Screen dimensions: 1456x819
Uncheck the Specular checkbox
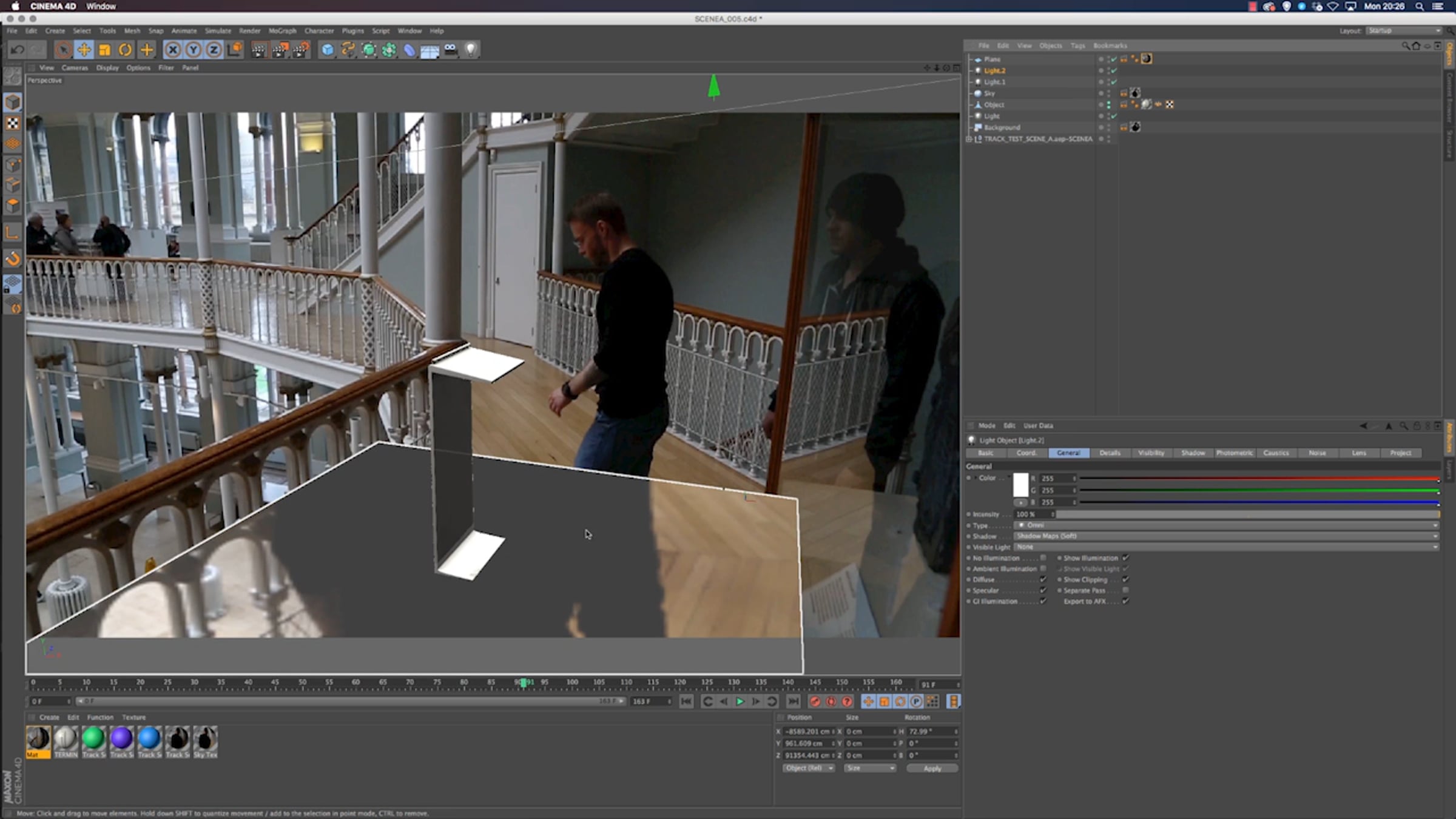tap(1043, 590)
